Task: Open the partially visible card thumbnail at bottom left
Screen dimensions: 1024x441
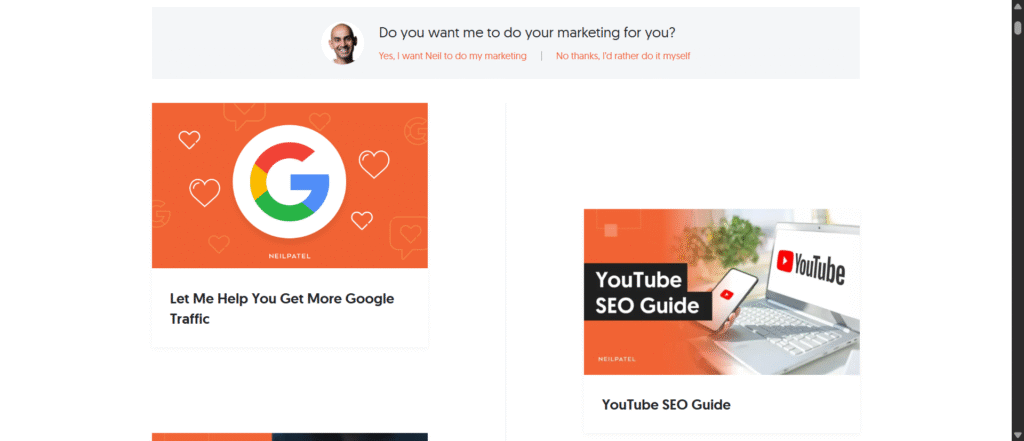Action: click(289, 436)
